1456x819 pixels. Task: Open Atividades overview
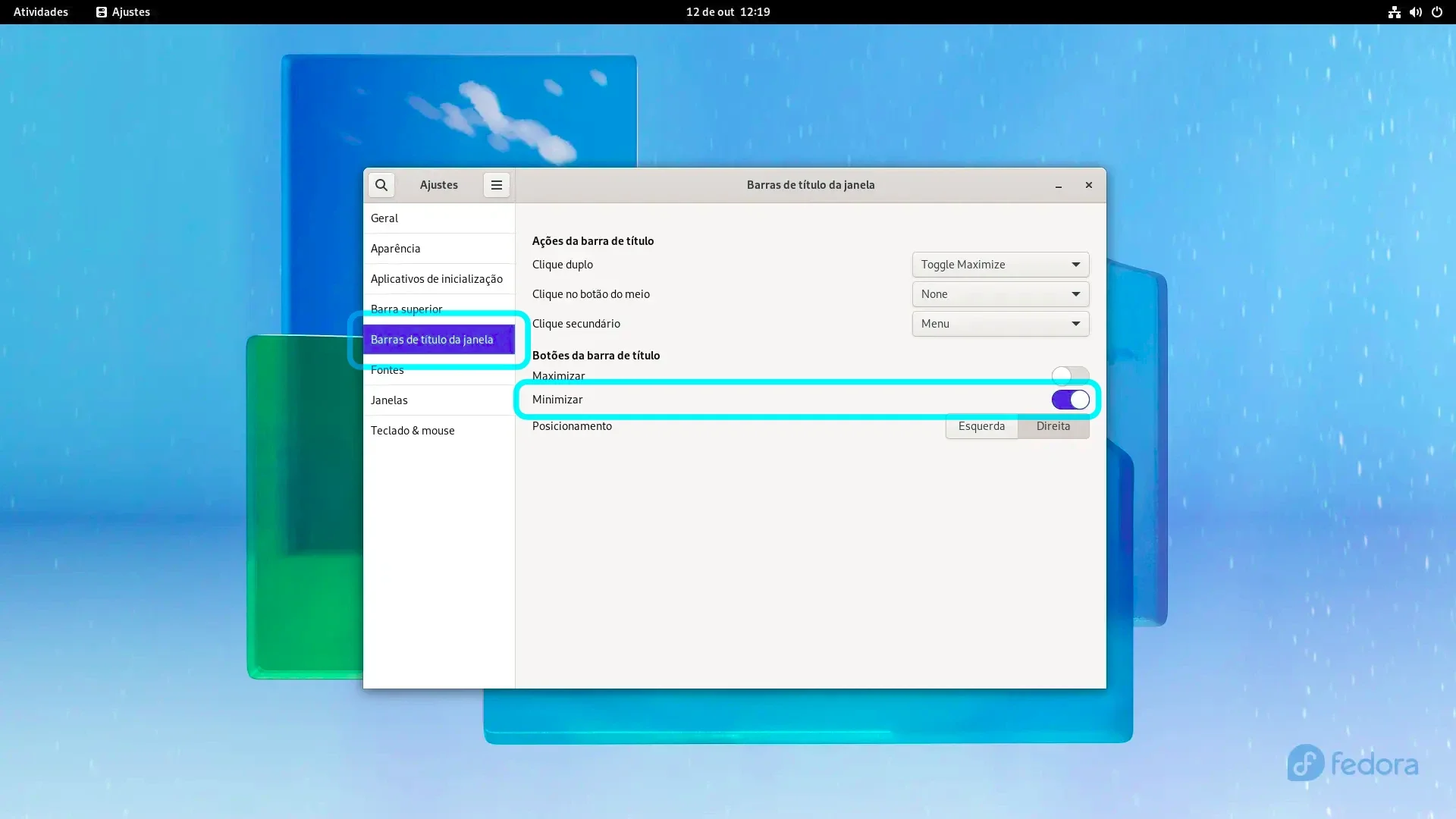(41, 12)
